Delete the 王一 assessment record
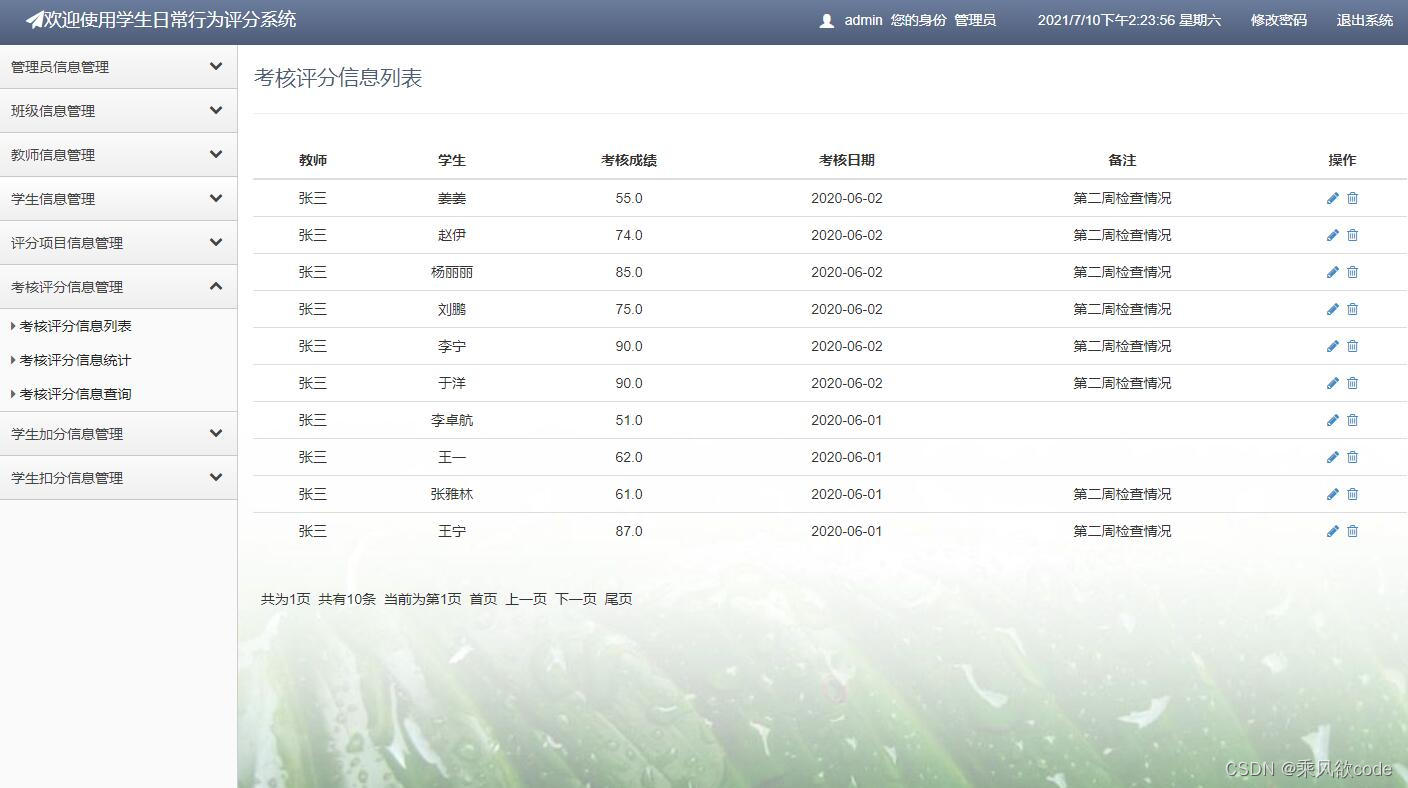The image size is (1408, 788). [x=1352, y=457]
